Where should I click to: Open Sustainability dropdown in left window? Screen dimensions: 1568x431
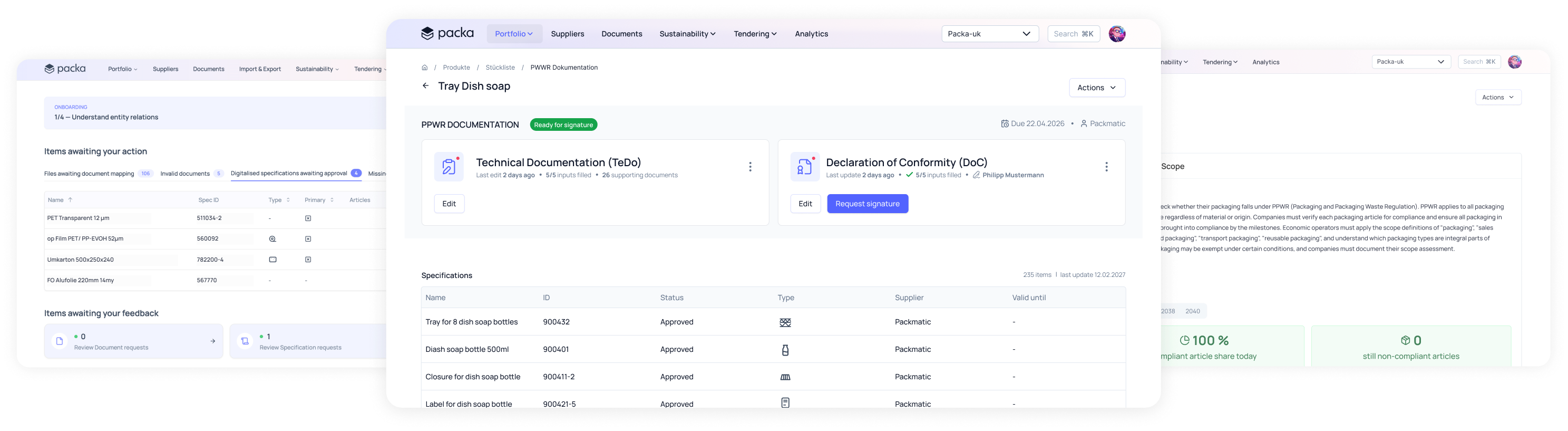[x=317, y=69]
